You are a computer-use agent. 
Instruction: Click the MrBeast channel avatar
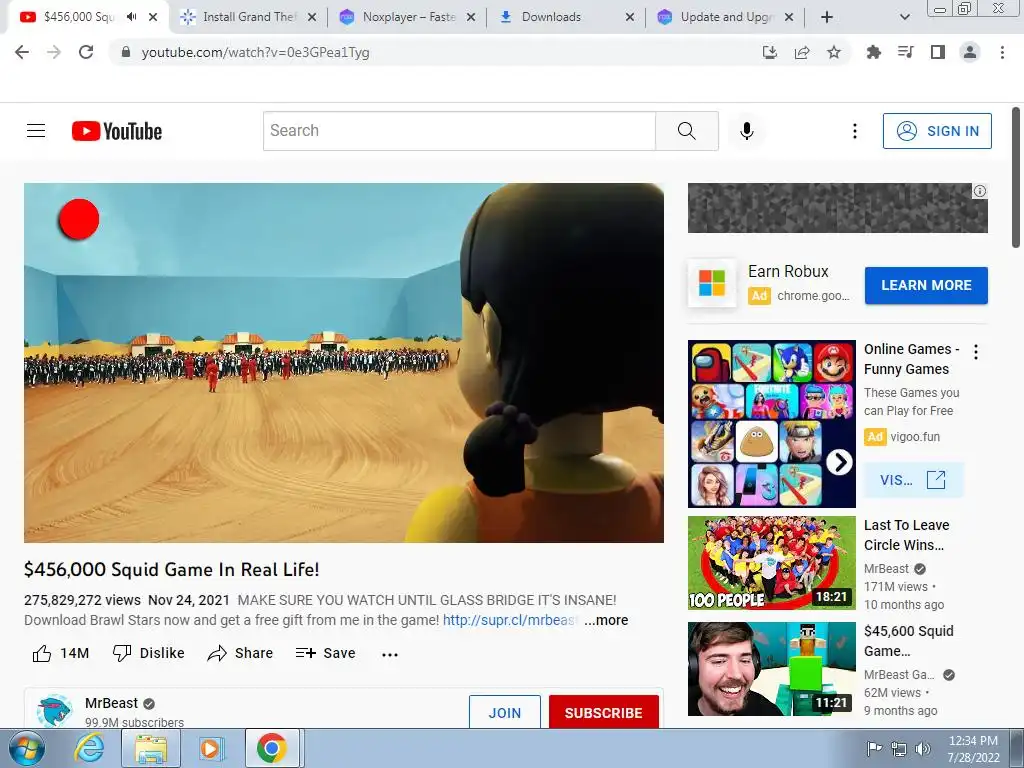click(54, 712)
